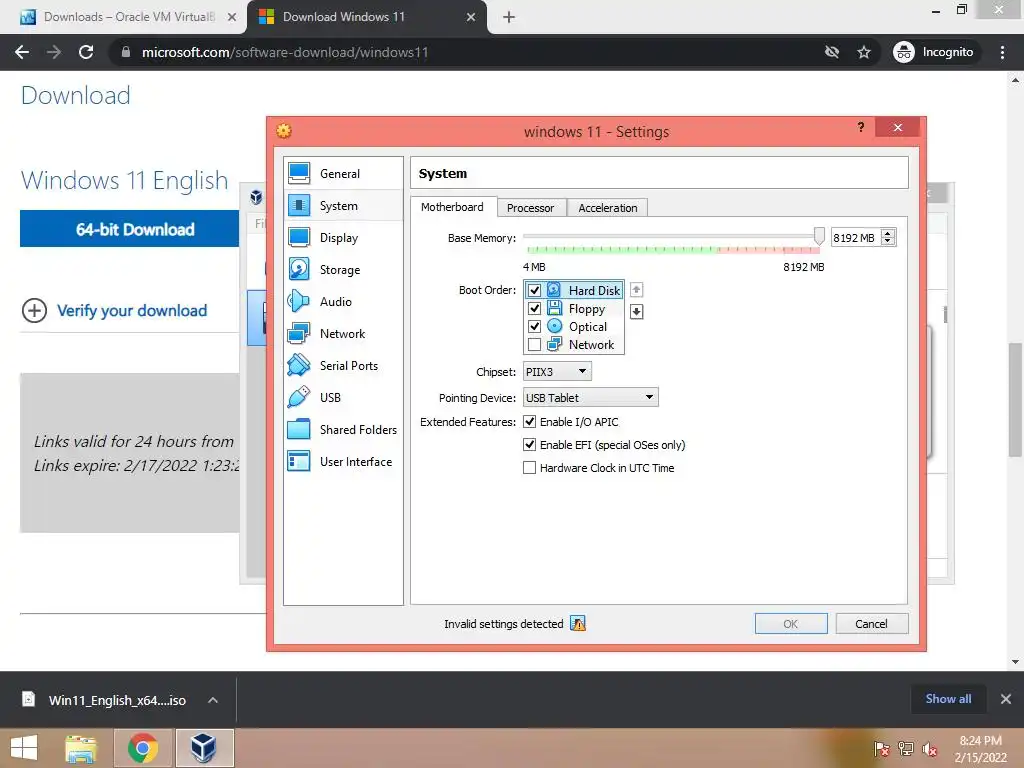The width and height of the screenshot is (1024, 768).
Task: Open Shared Folders settings icon
Action: [x=299, y=429]
